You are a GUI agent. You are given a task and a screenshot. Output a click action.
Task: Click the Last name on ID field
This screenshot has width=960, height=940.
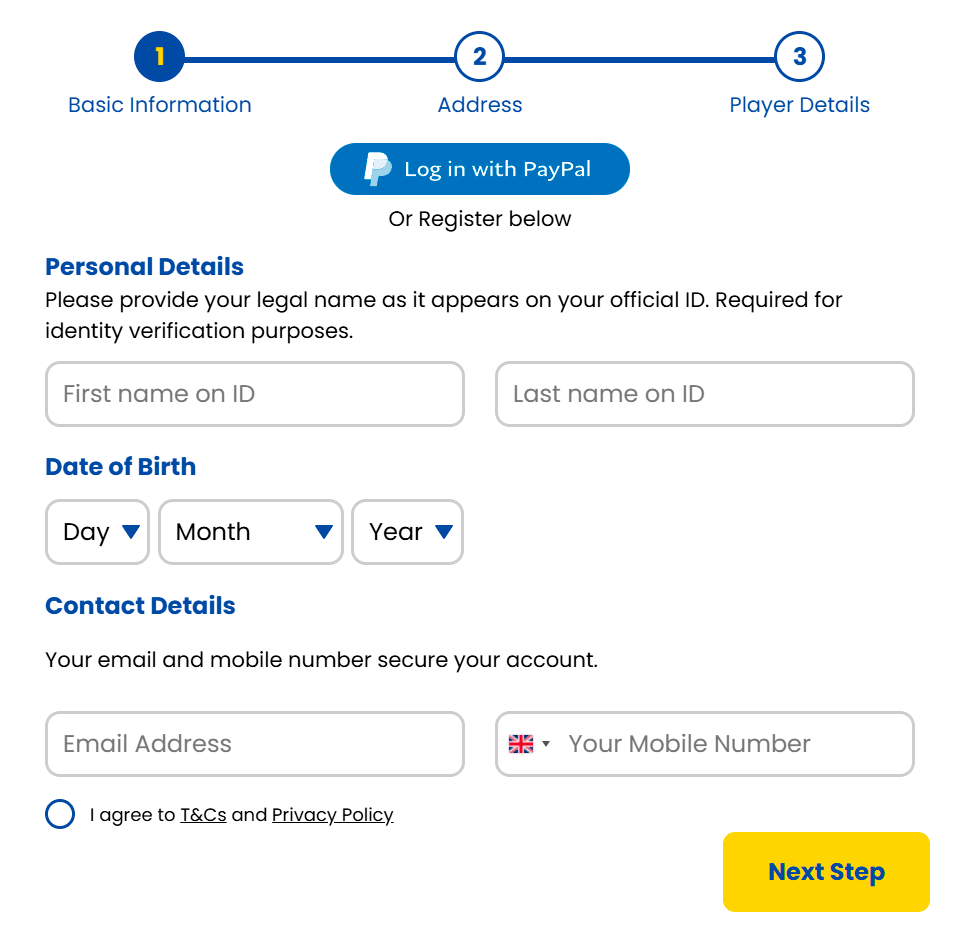pos(704,394)
